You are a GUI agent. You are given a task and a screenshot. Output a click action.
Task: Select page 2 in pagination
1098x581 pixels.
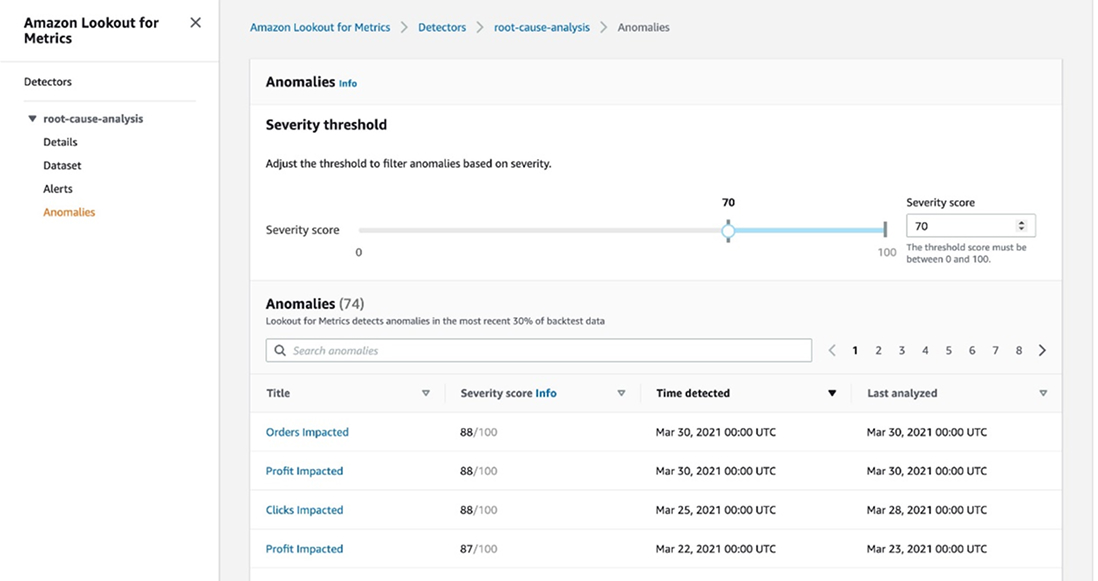[878, 350]
